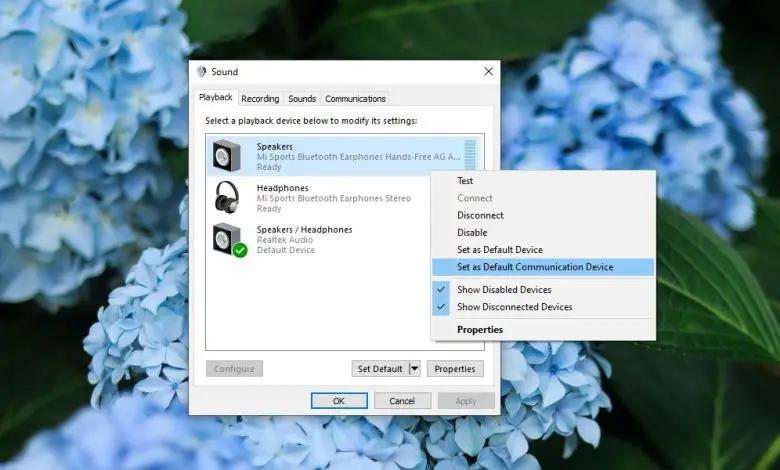The image size is (780, 470).
Task: Click the green default-device checkmark badge
Action: [x=240, y=250]
